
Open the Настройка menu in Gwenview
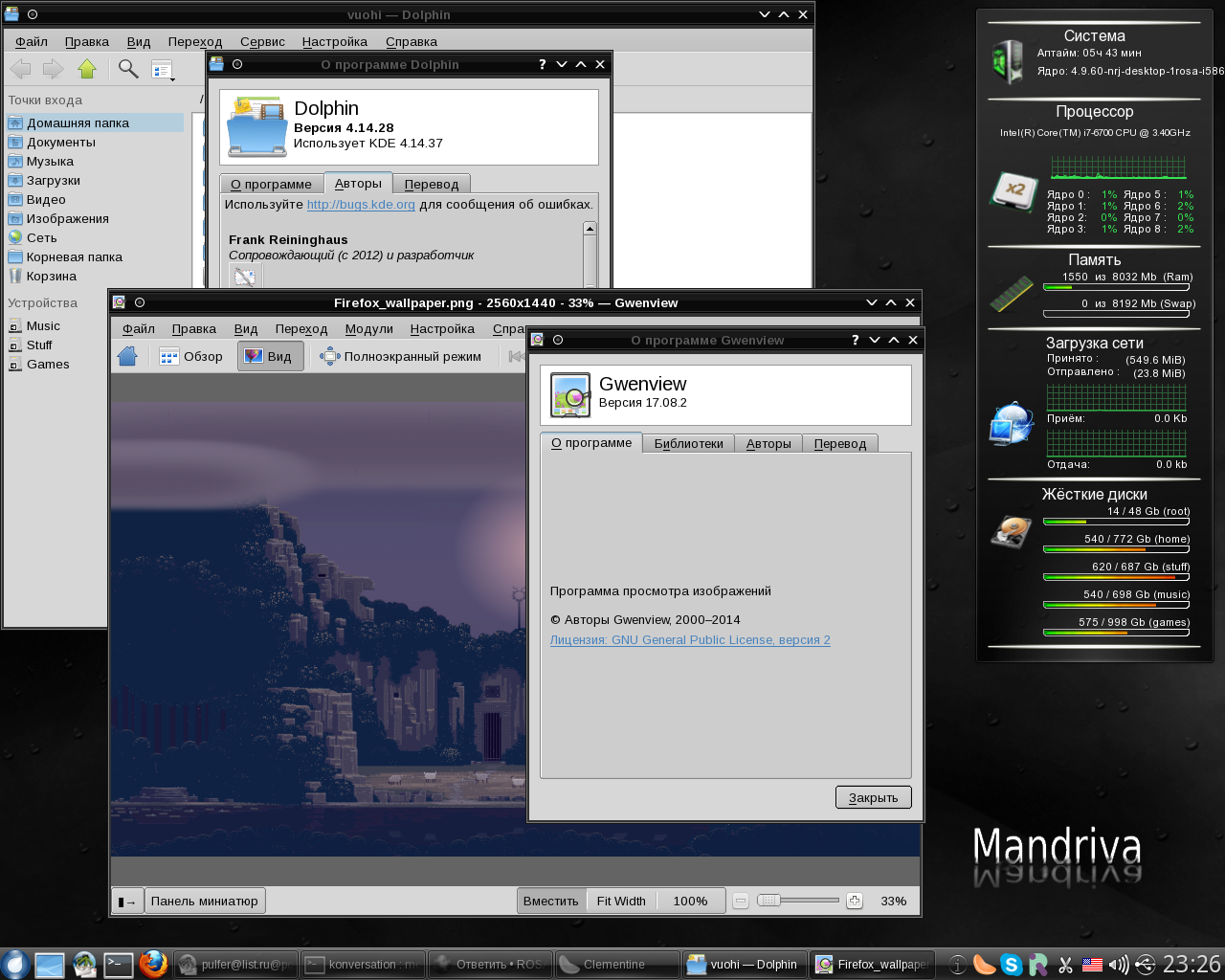coord(442,328)
